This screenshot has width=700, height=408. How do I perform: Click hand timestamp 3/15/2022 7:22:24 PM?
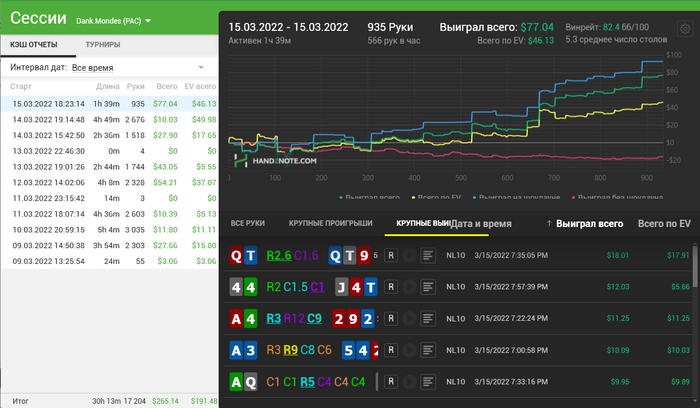click(x=511, y=319)
